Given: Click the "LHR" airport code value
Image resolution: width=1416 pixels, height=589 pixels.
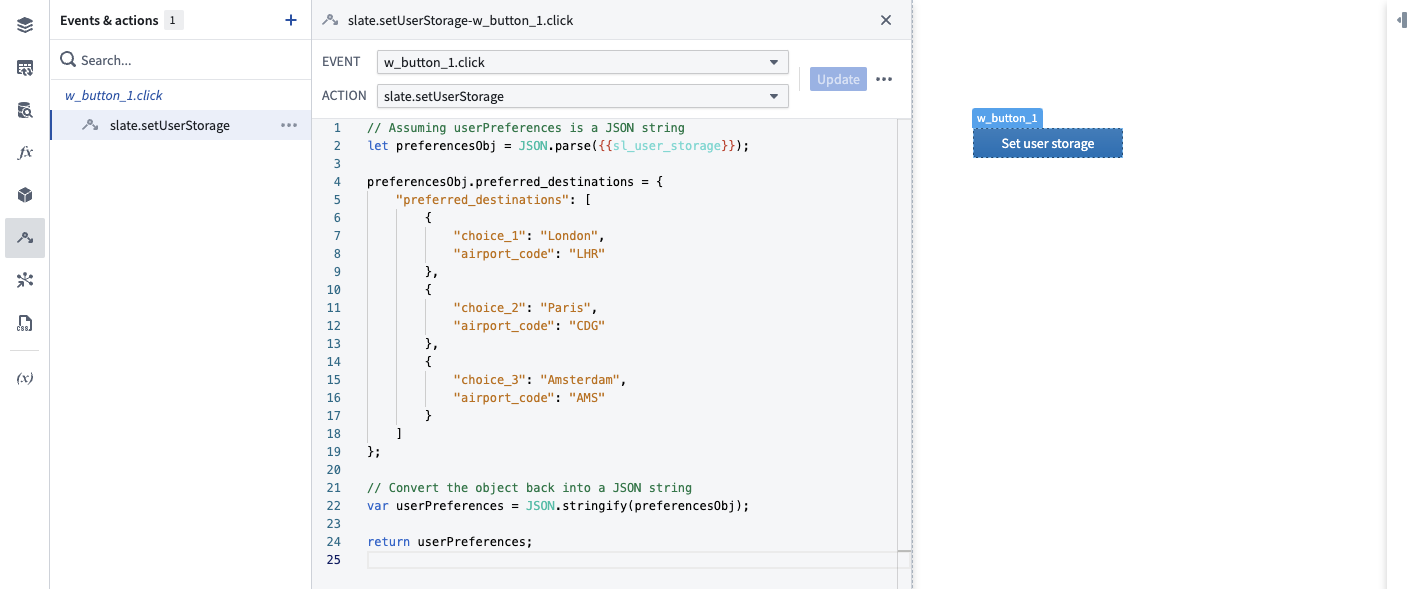Looking at the screenshot, I should [x=587, y=254].
